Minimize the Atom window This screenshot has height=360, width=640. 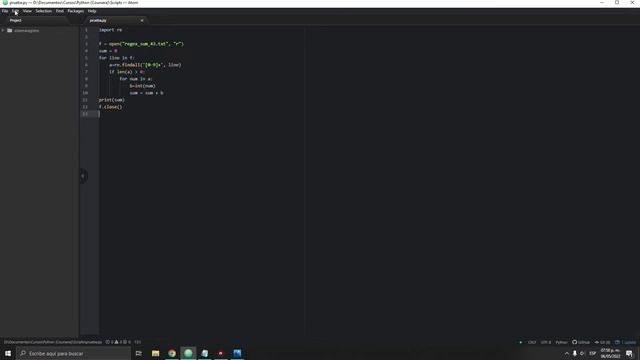click(x=602, y=2)
